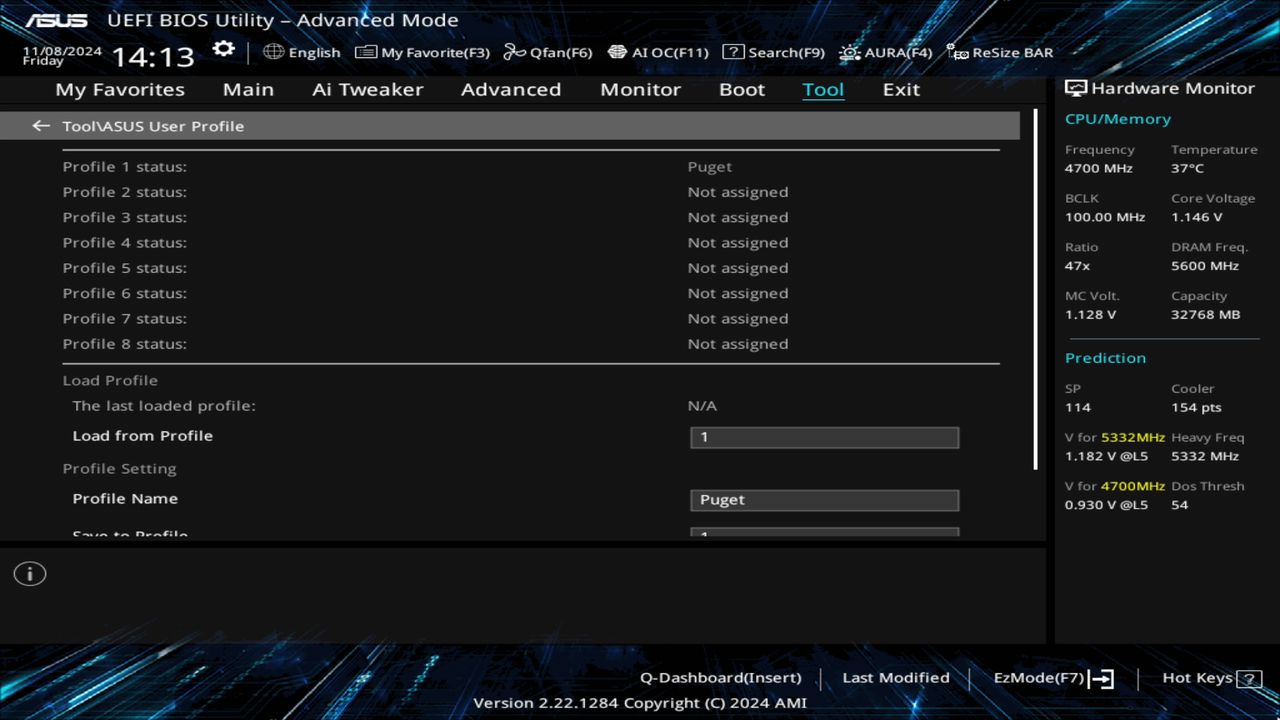Select the Profile Name label
This screenshot has height=720, width=1280.
click(x=125, y=499)
